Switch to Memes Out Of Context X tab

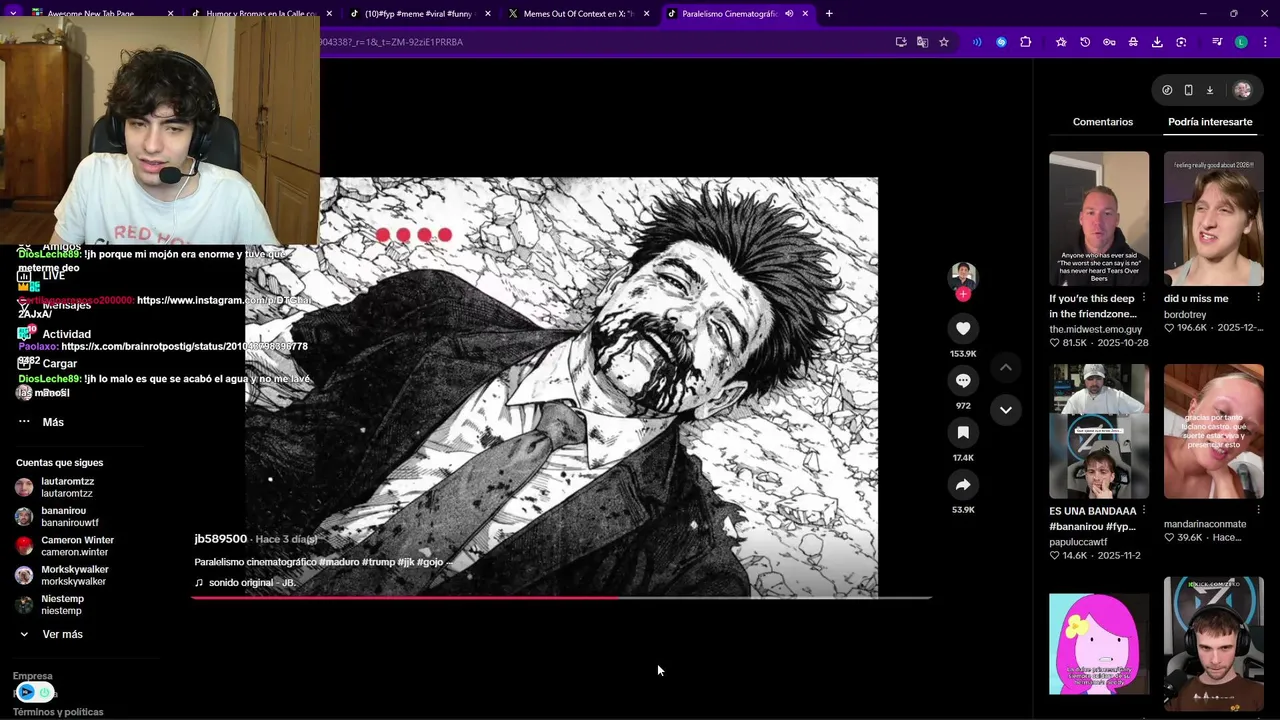click(577, 14)
